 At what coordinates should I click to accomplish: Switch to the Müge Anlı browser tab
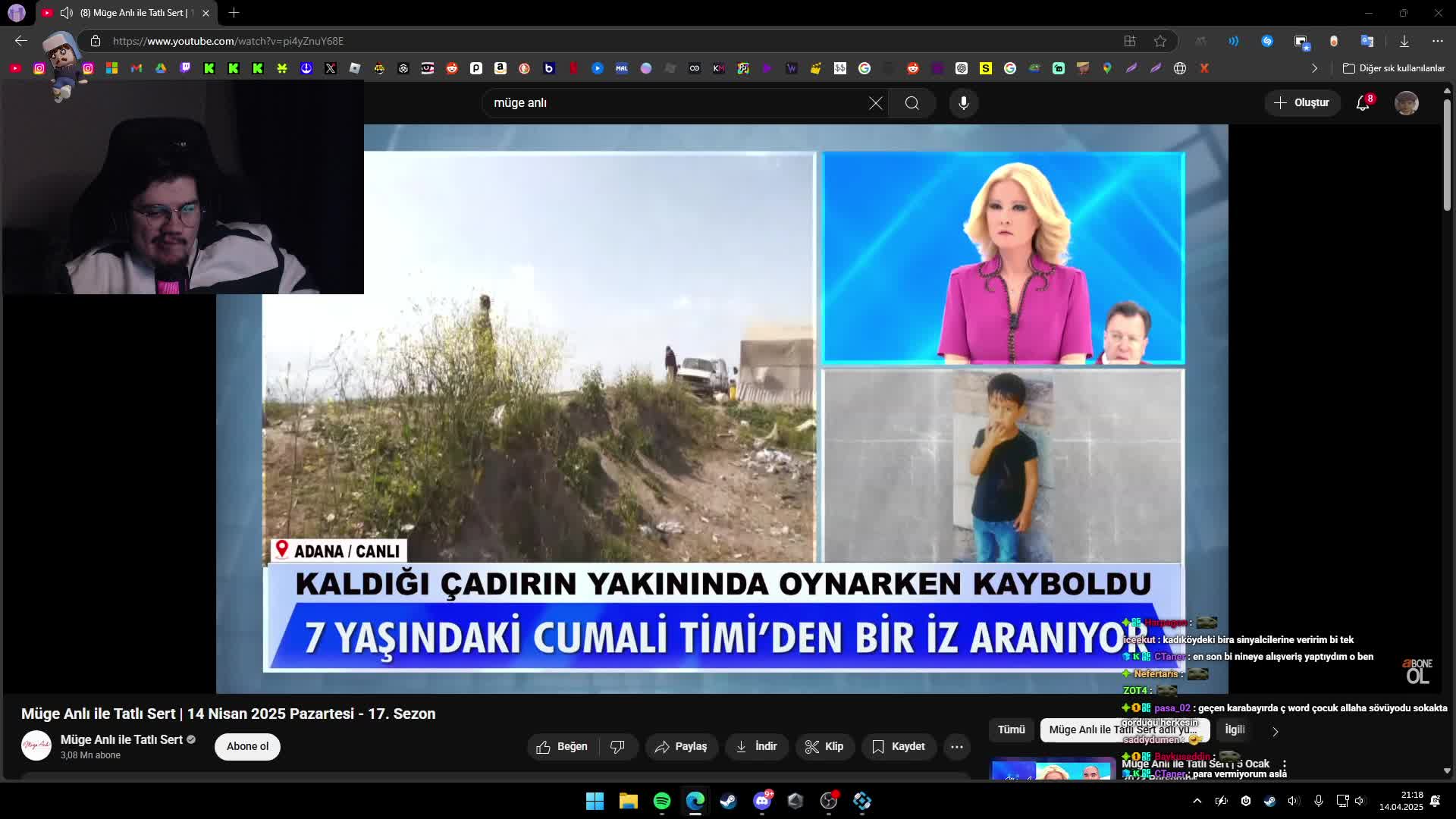127,13
